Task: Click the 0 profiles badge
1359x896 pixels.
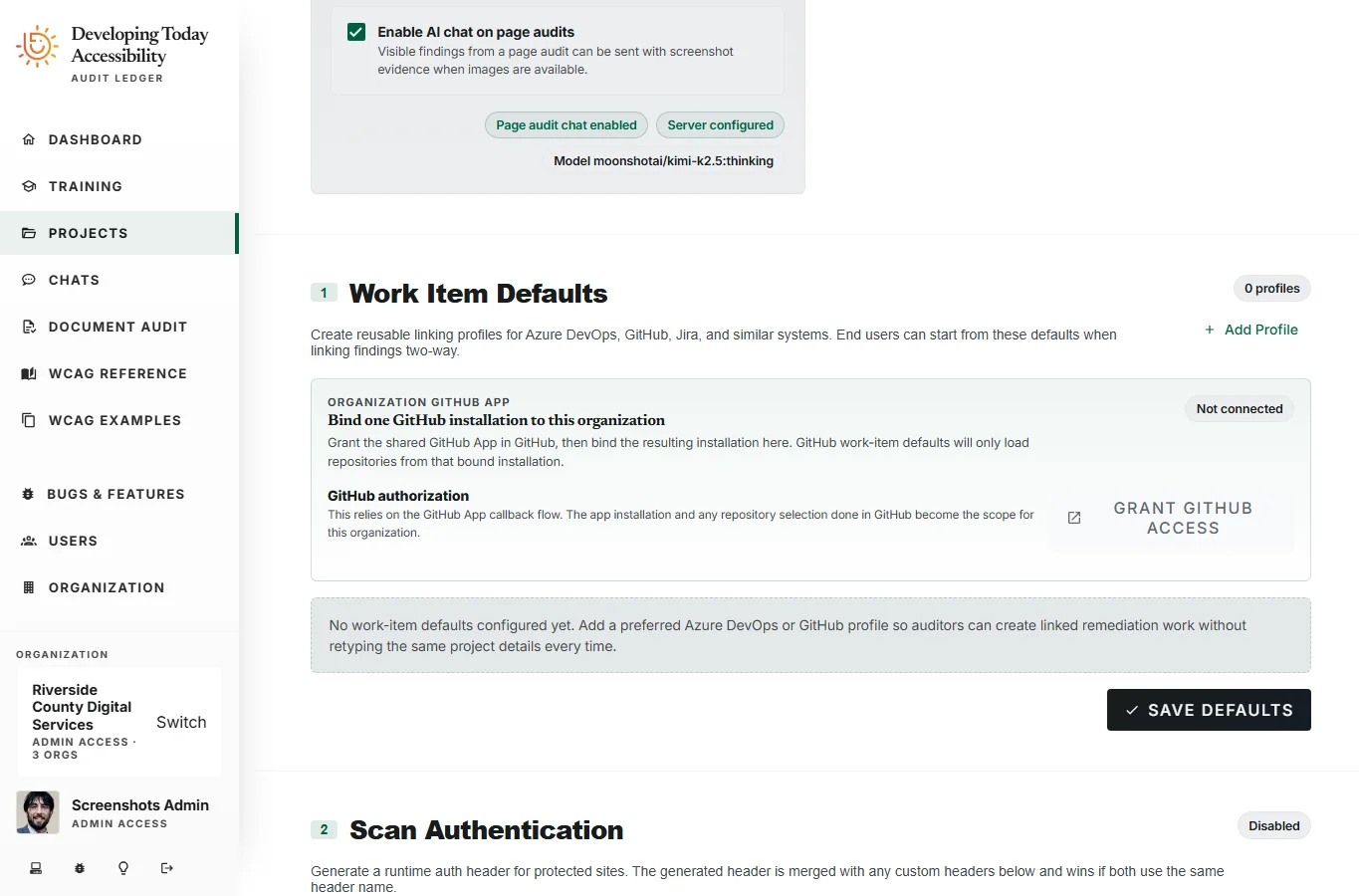Action: pyautogui.click(x=1271, y=289)
